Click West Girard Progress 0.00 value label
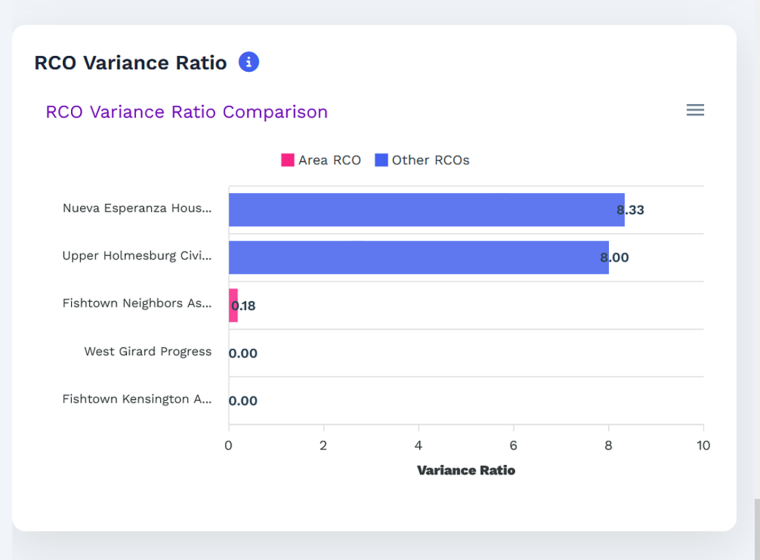 click(x=243, y=353)
